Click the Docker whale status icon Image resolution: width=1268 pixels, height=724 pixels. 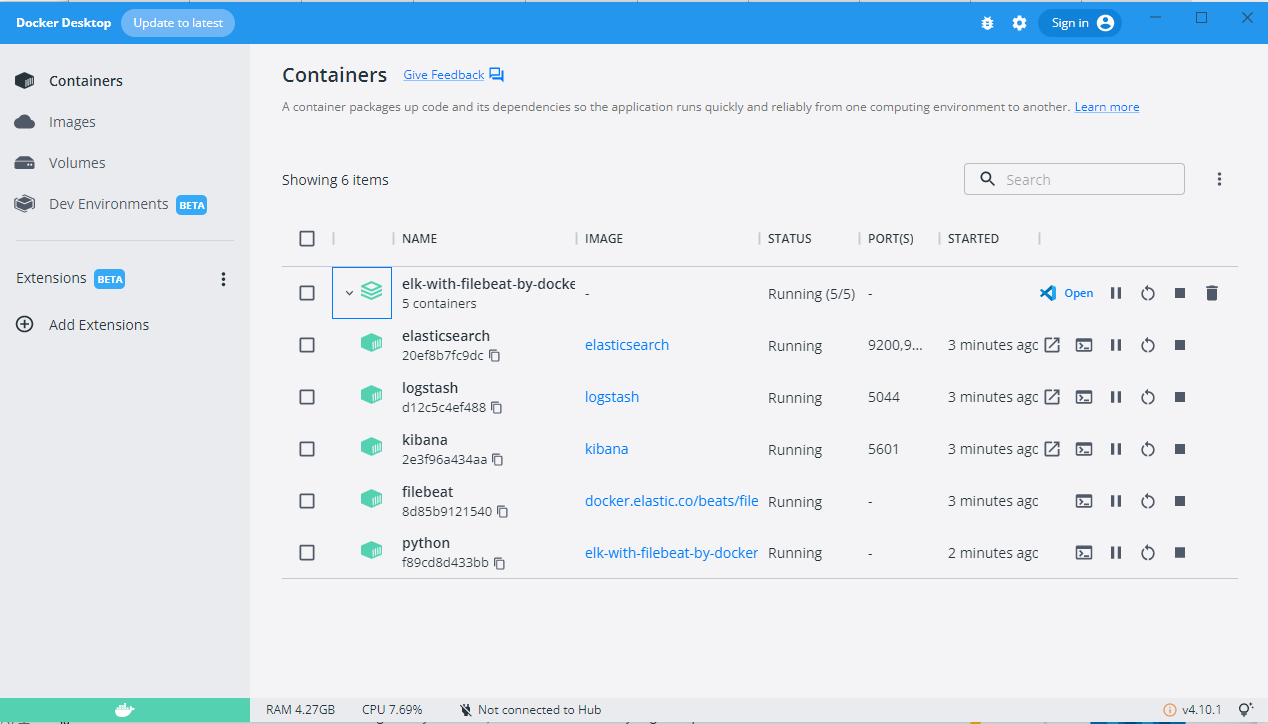coord(124,710)
